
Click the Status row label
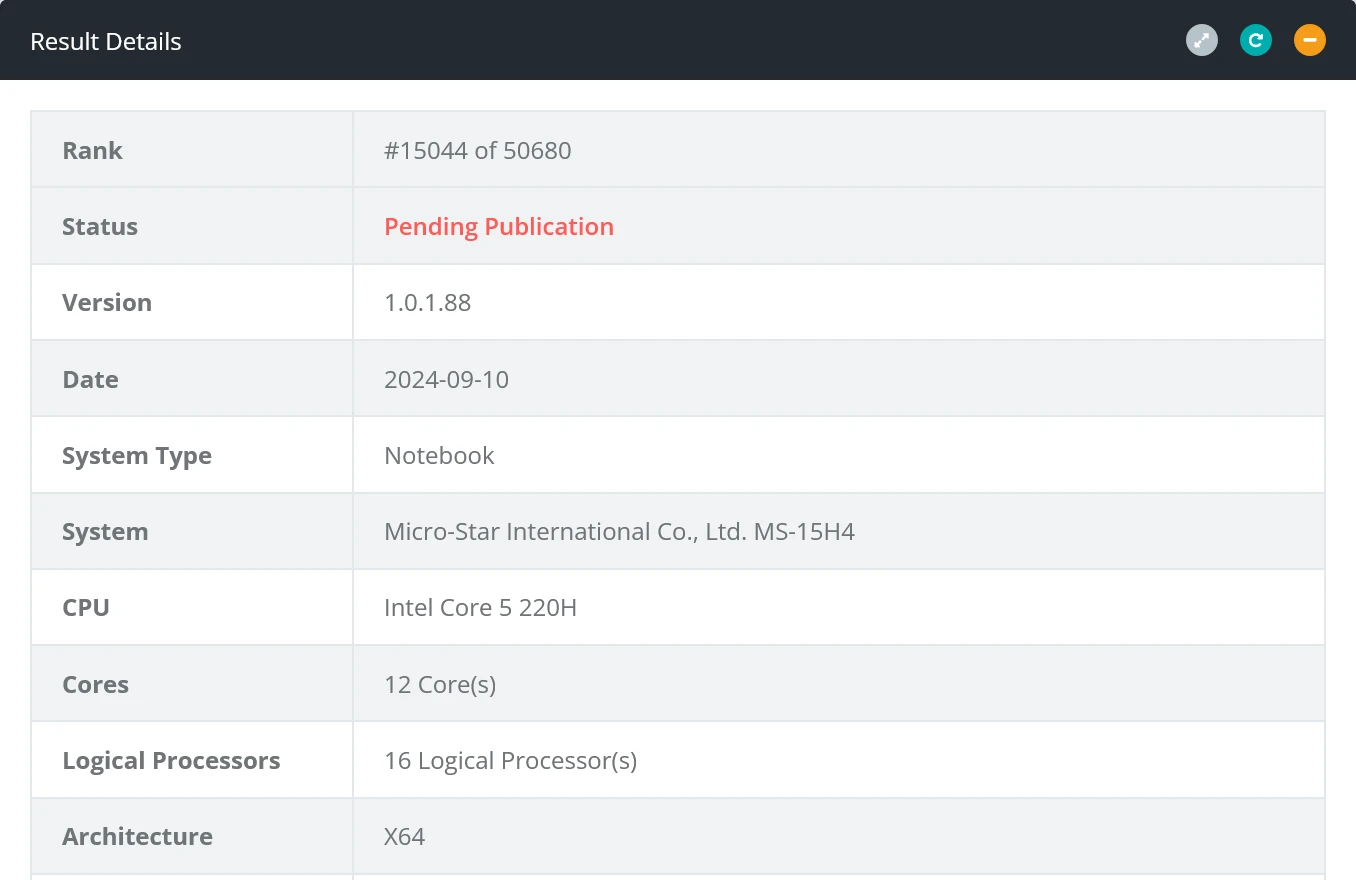click(x=100, y=227)
